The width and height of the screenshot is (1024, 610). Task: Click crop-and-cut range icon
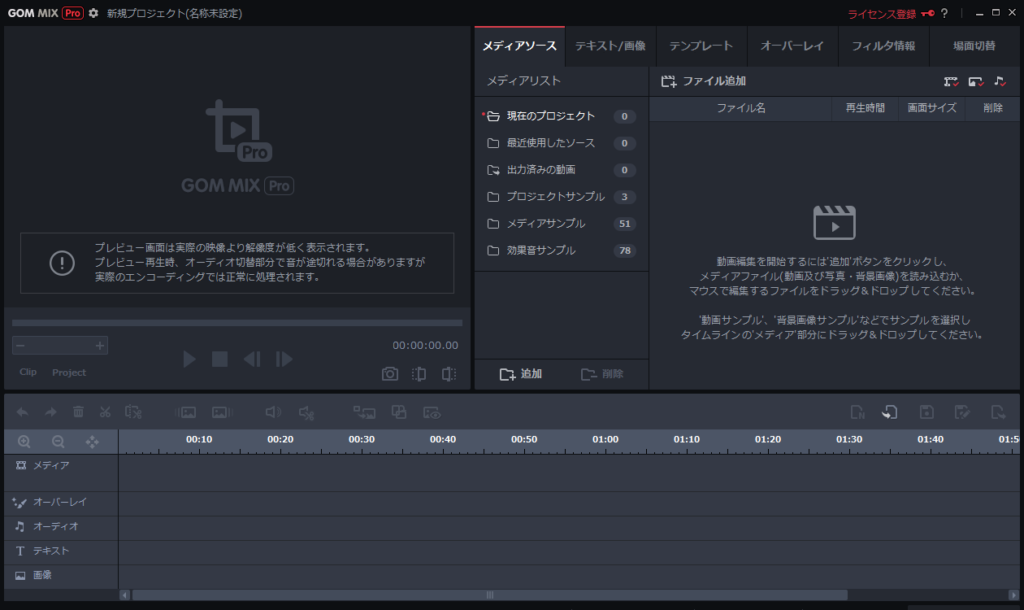click(x=133, y=412)
